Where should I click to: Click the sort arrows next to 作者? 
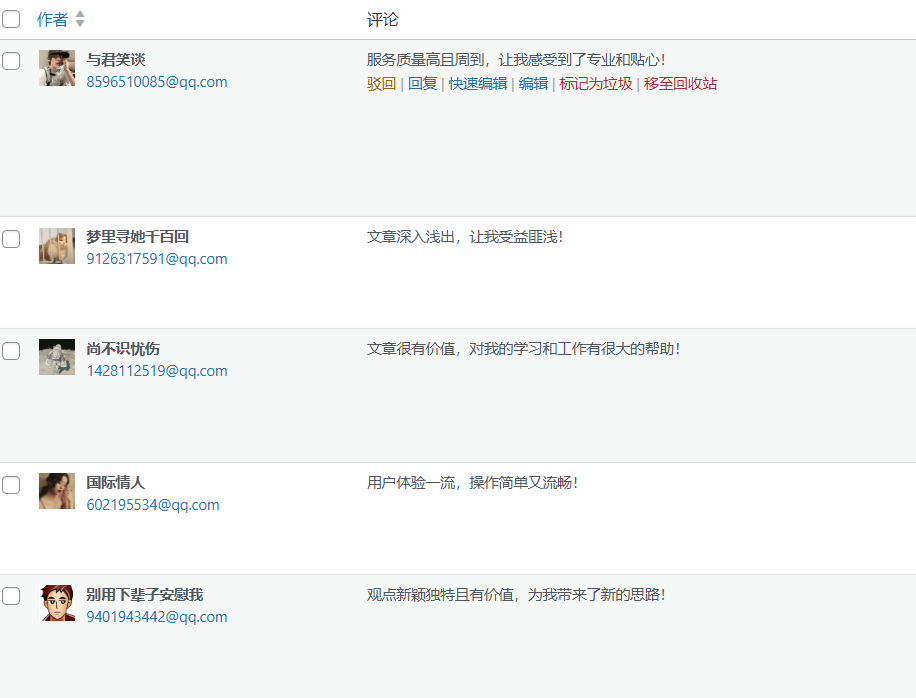80,19
